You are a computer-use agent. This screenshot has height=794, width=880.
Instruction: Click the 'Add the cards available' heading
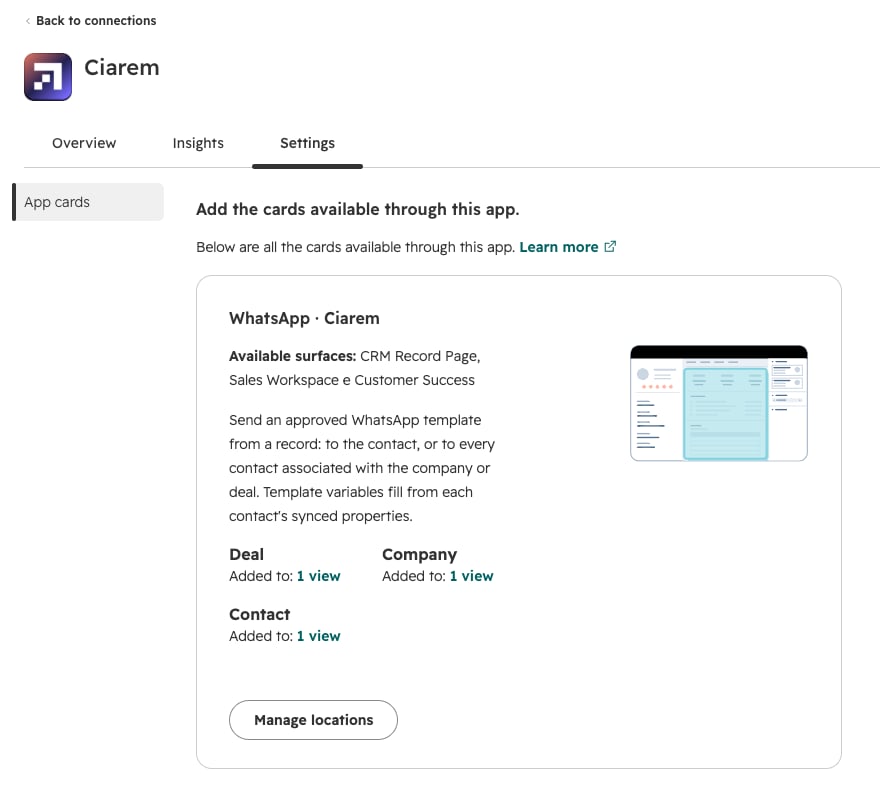pyautogui.click(x=358, y=209)
